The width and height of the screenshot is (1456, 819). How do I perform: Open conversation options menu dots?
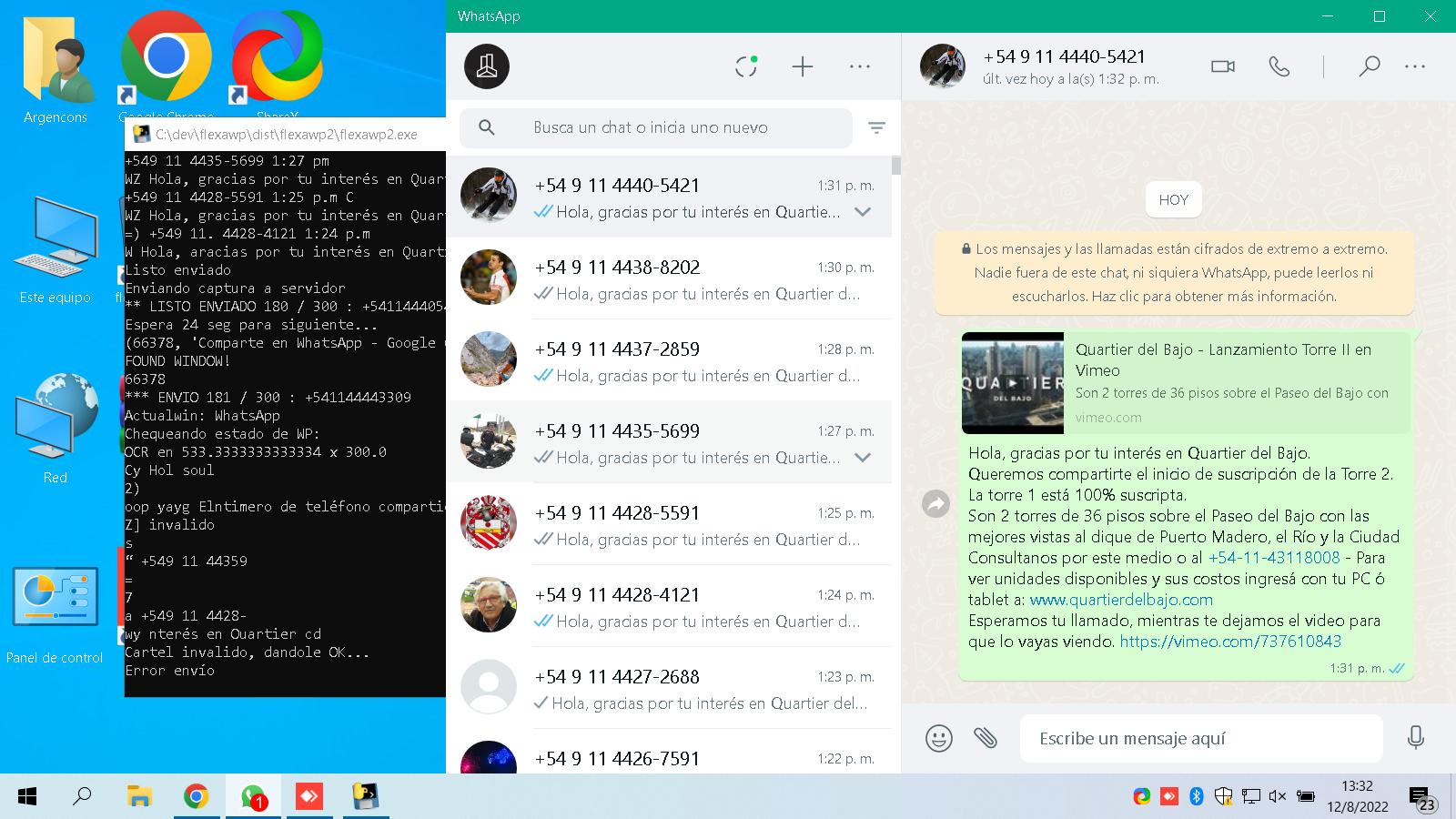(1415, 66)
